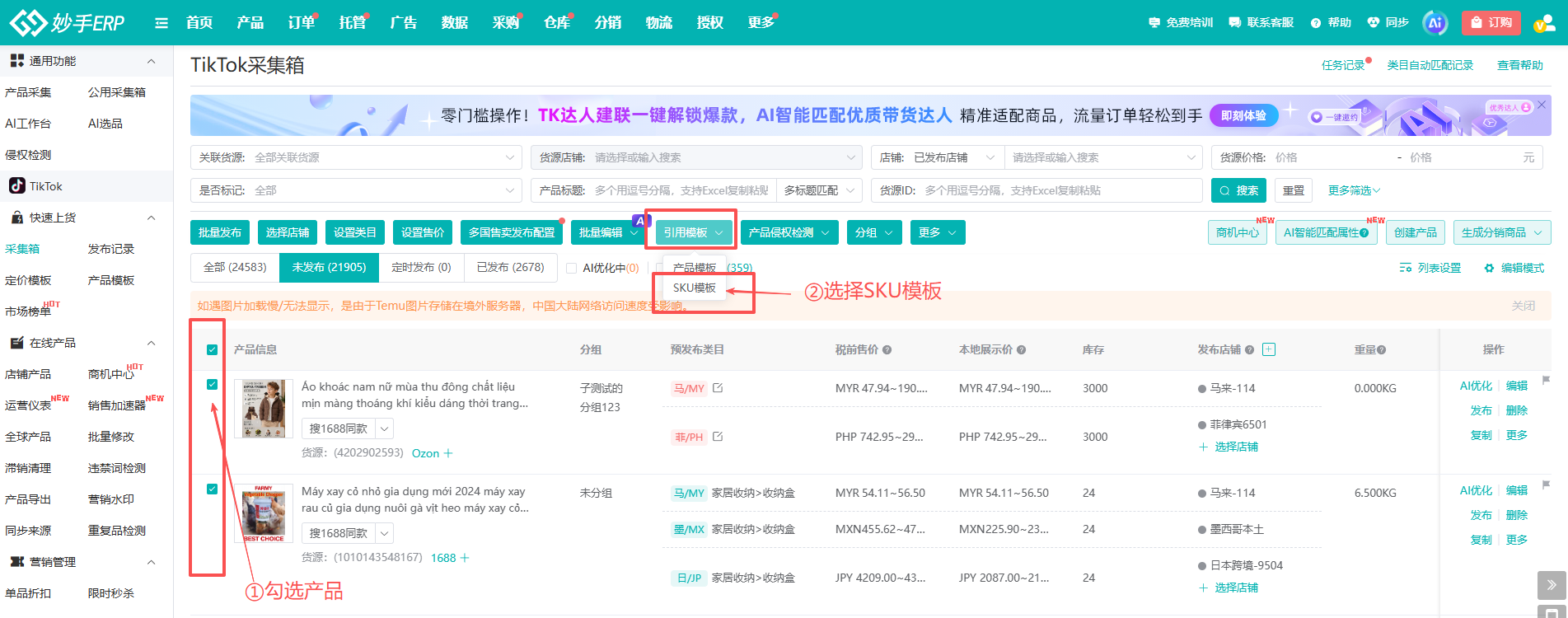Viewport: 1568px width, 618px height.
Task: Open the Máy xay cỏ product thumbnail
Action: pyautogui.click(x=264, y=513)
